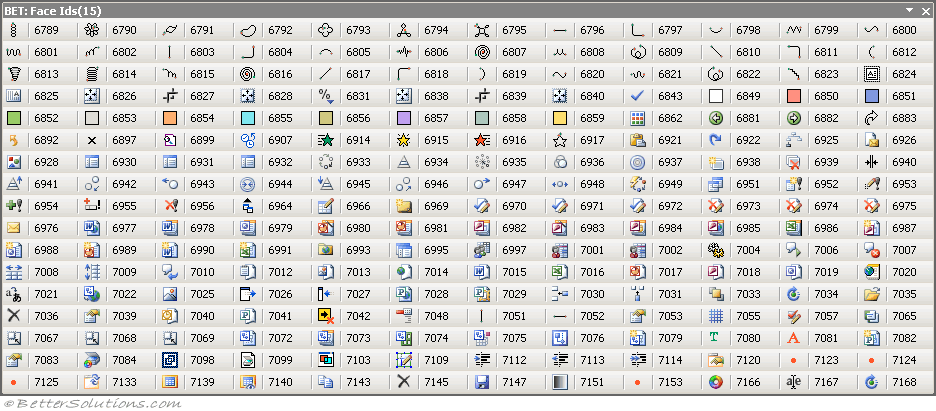Click the concentric target icon 6937
This screenshot has height=411, width=936.
coord(638,162)
